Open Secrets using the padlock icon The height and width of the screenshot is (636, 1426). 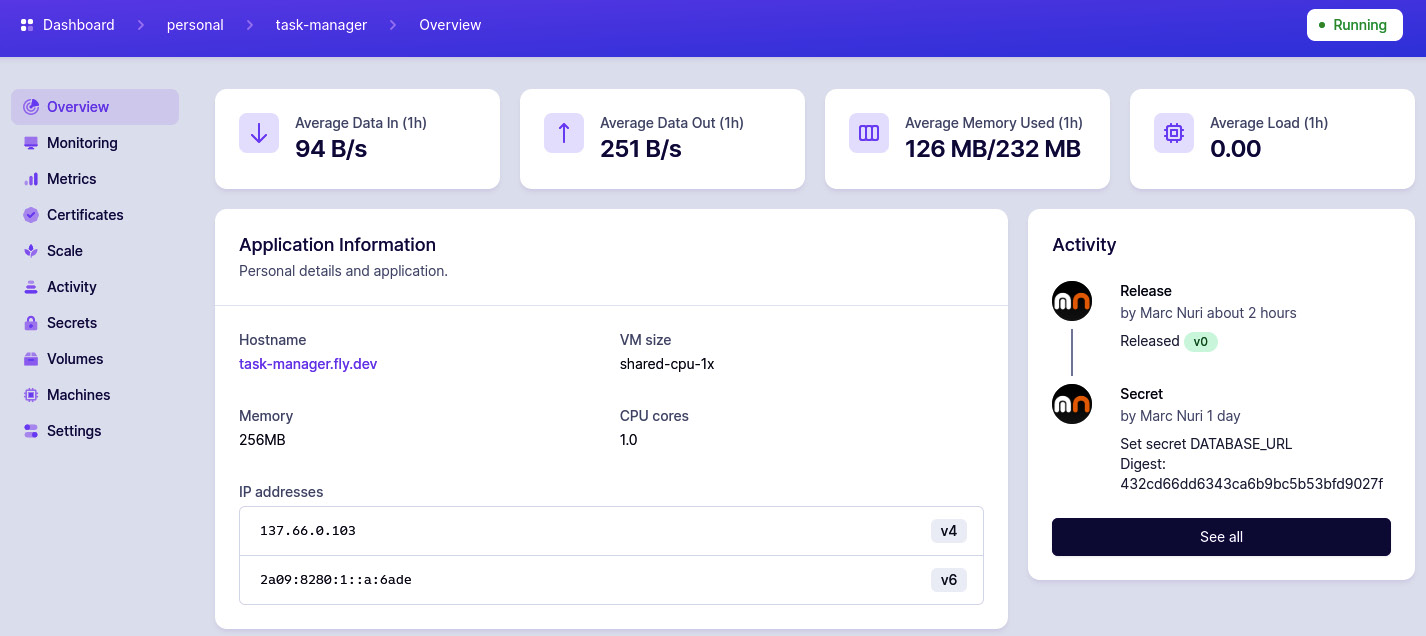[x=30, y=323]
